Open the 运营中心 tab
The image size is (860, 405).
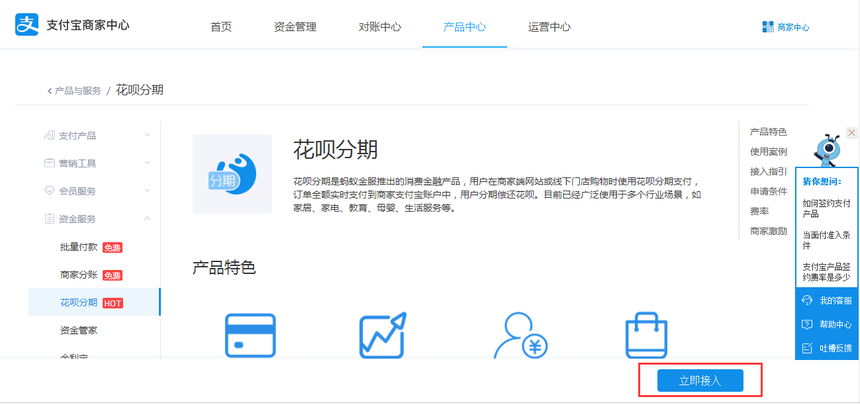[549, 27]
